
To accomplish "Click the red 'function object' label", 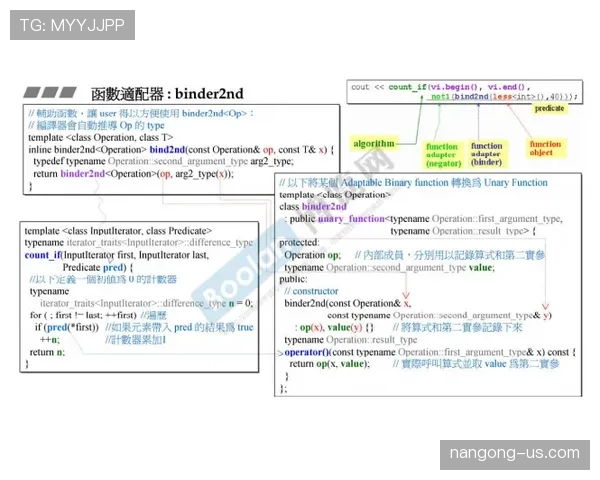I will 545,148.
